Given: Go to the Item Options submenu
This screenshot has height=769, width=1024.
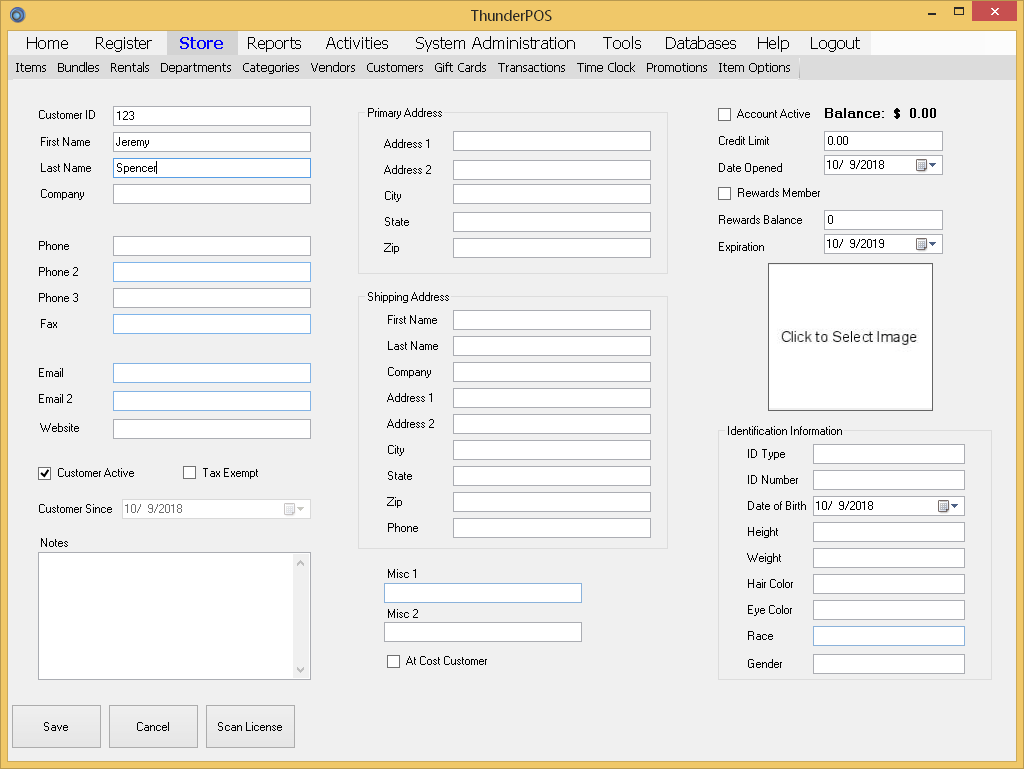Looking at the screenshot, I should coord(754,68).
